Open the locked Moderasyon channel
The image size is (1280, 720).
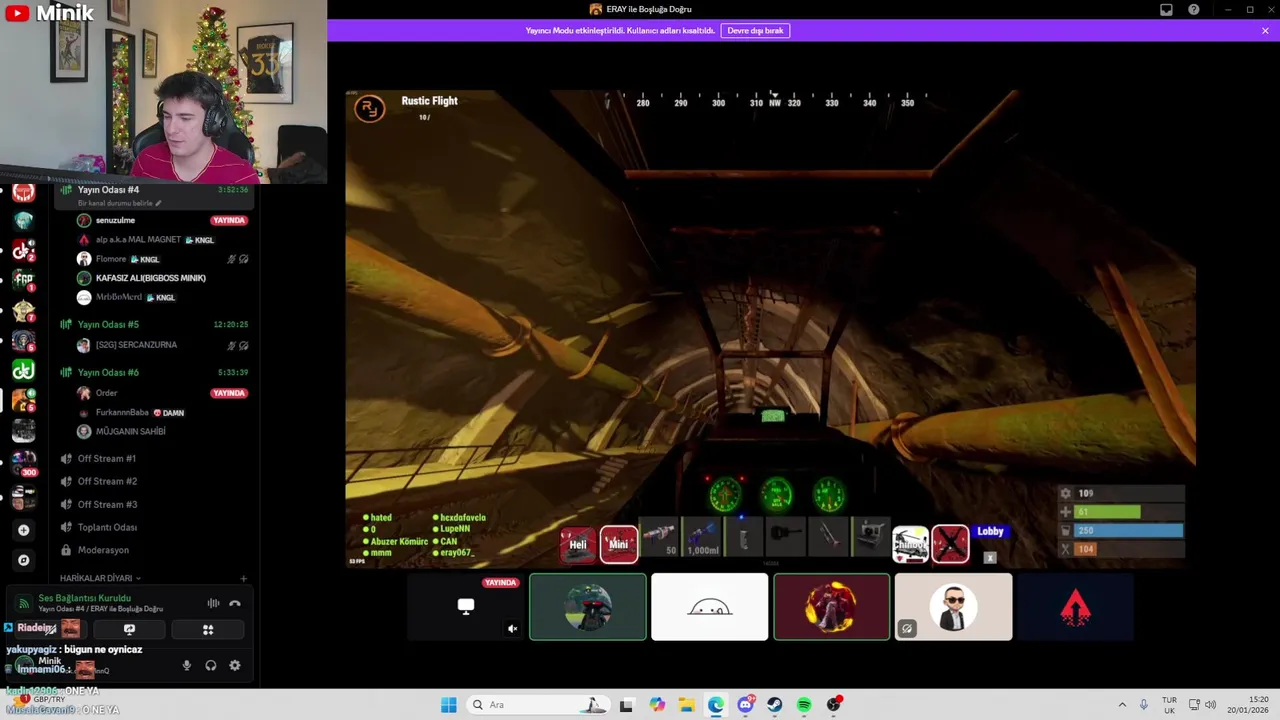[102, 550]
